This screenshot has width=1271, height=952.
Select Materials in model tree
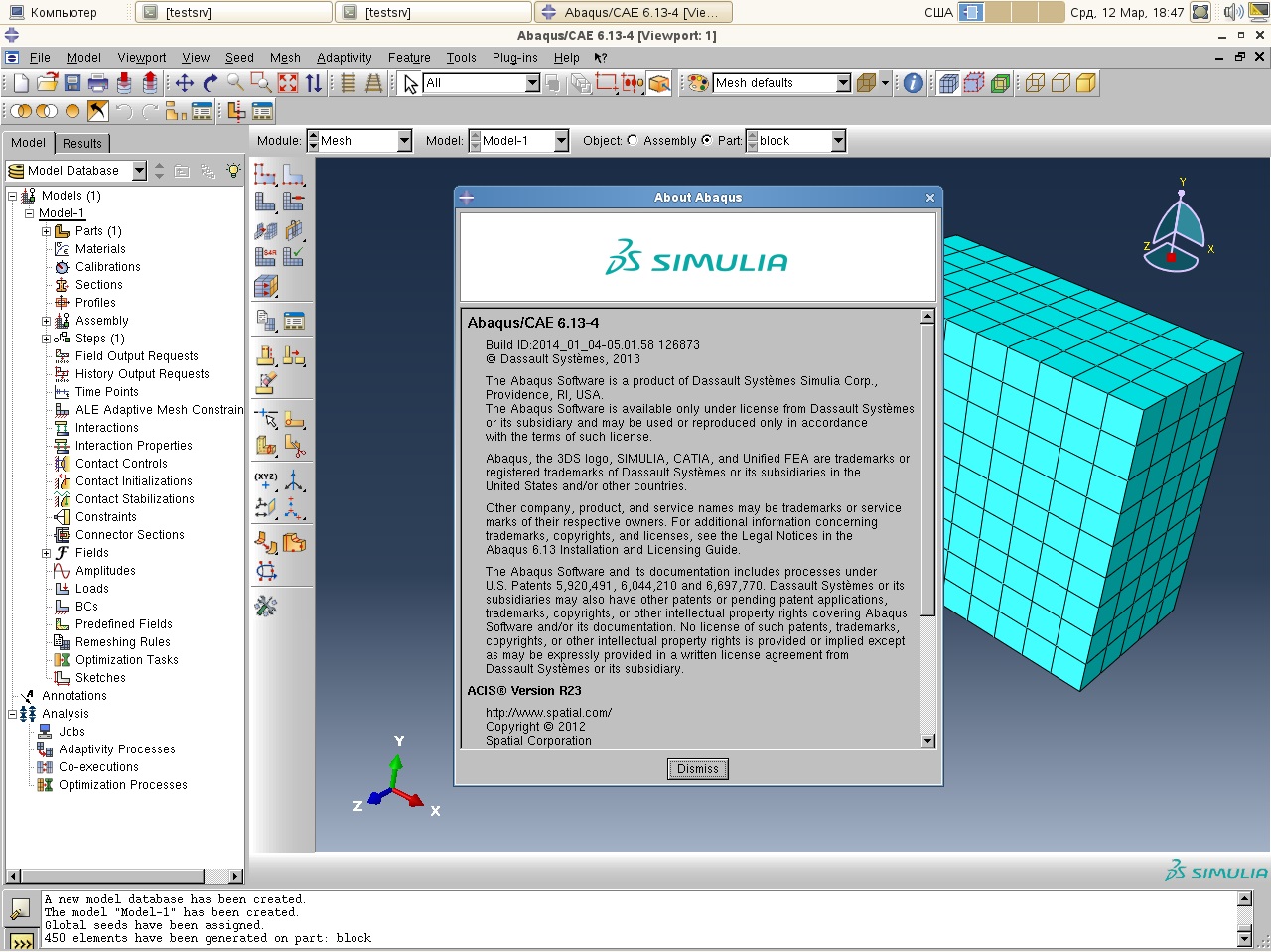tap(100, 249)
